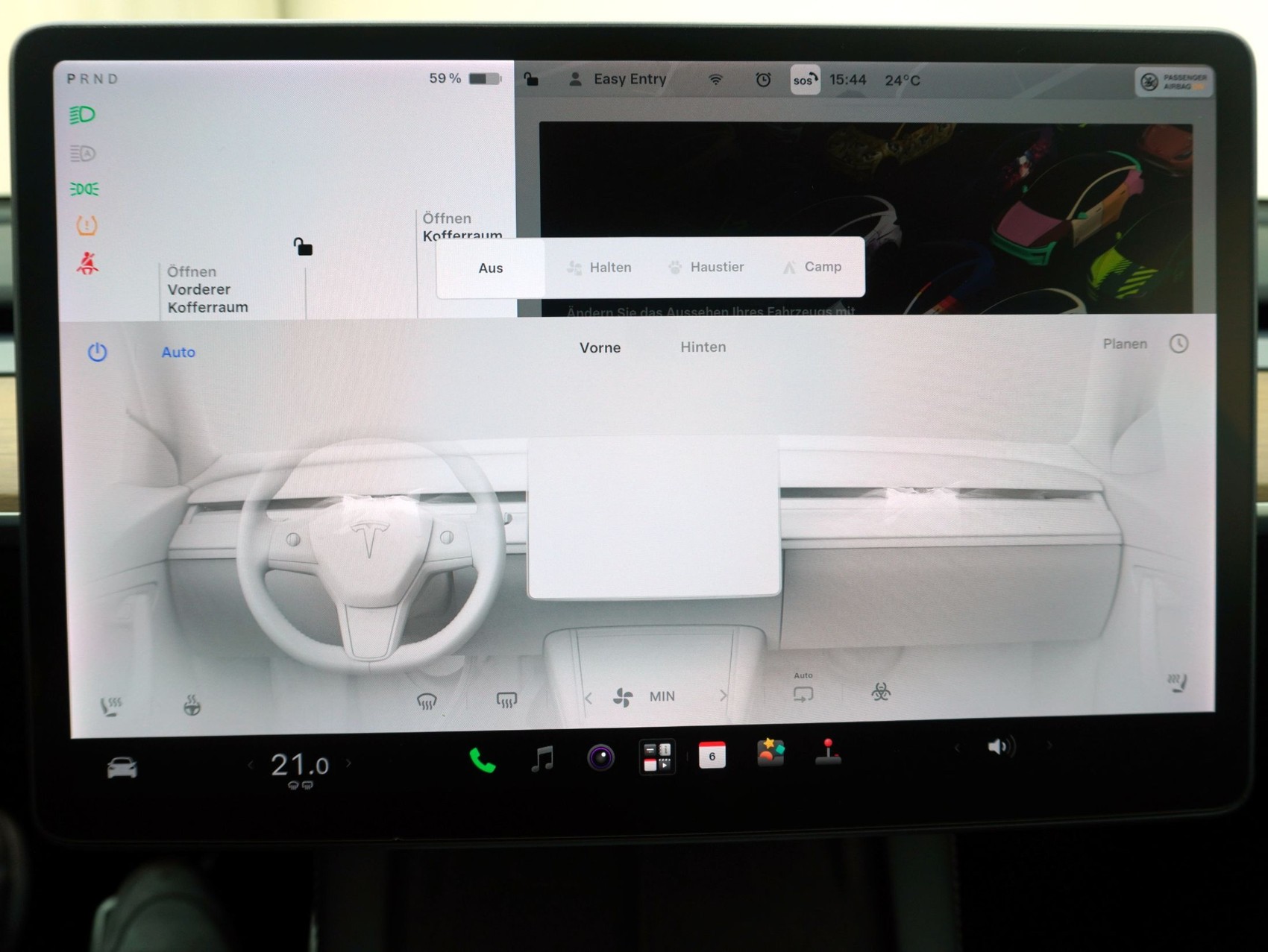The image size is (1268, 952).
Task: Activate the rear window defrost
Action: coord(506,699)
